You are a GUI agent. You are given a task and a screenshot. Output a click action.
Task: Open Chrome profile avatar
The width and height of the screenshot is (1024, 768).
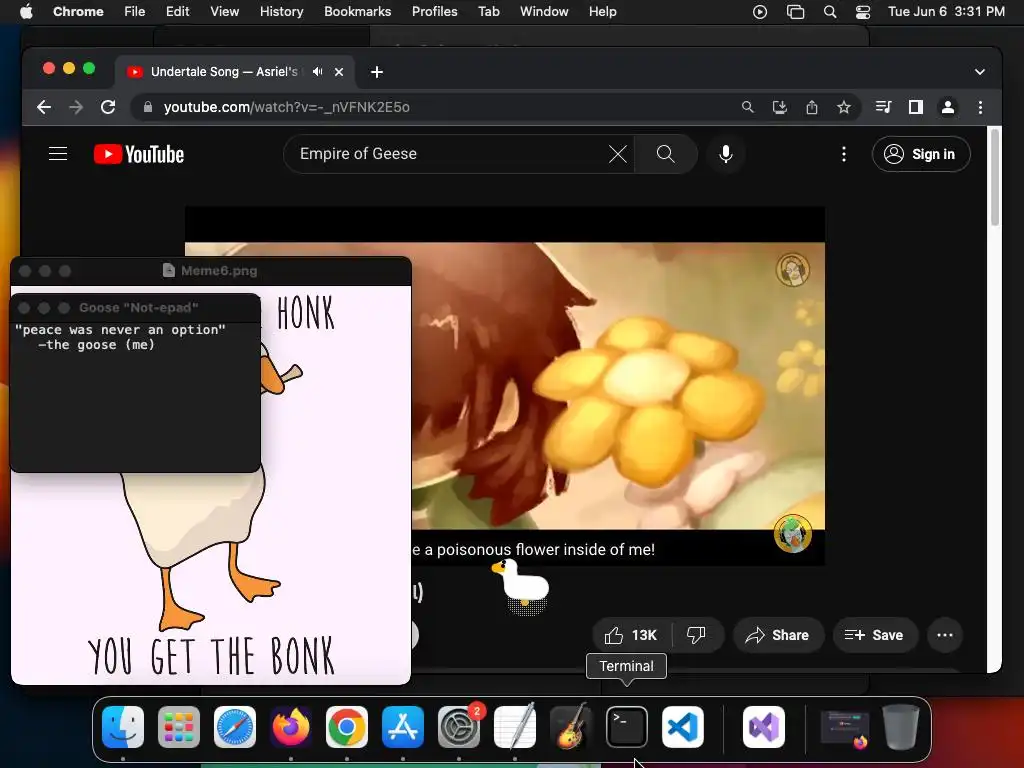948,107
